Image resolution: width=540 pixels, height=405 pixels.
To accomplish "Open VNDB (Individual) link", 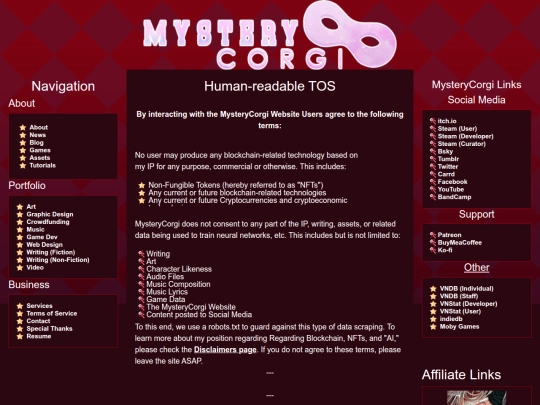I will 467,289.
